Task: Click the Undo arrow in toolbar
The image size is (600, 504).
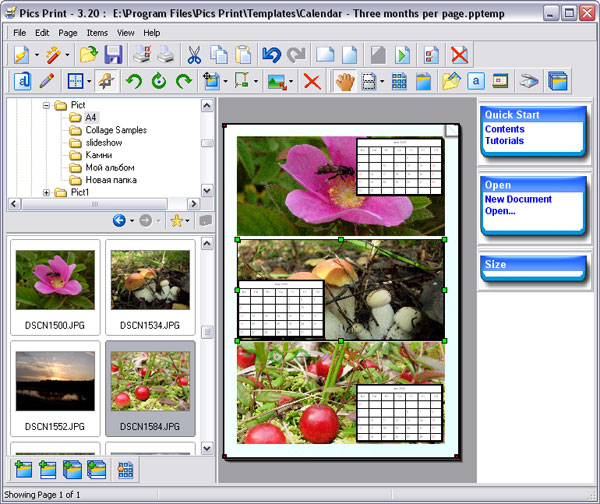Action: [x=271, y=55]
